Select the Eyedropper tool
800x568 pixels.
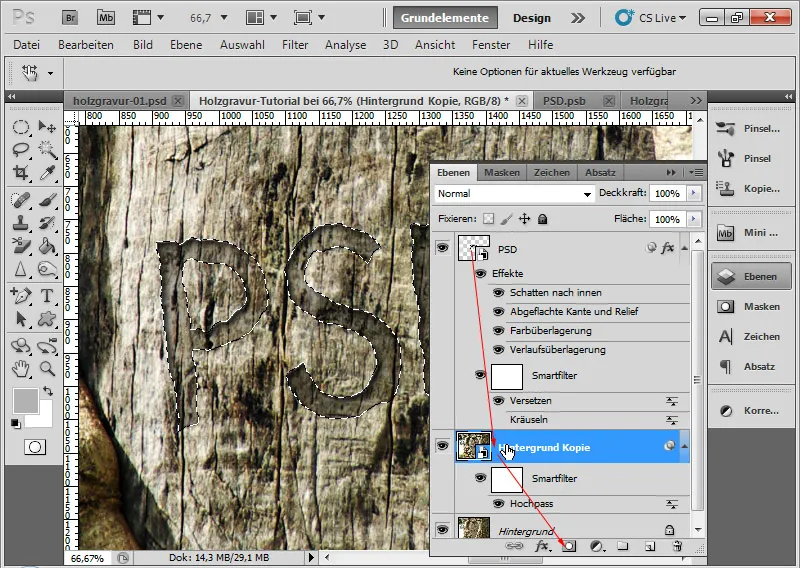(x=46, y=173)
